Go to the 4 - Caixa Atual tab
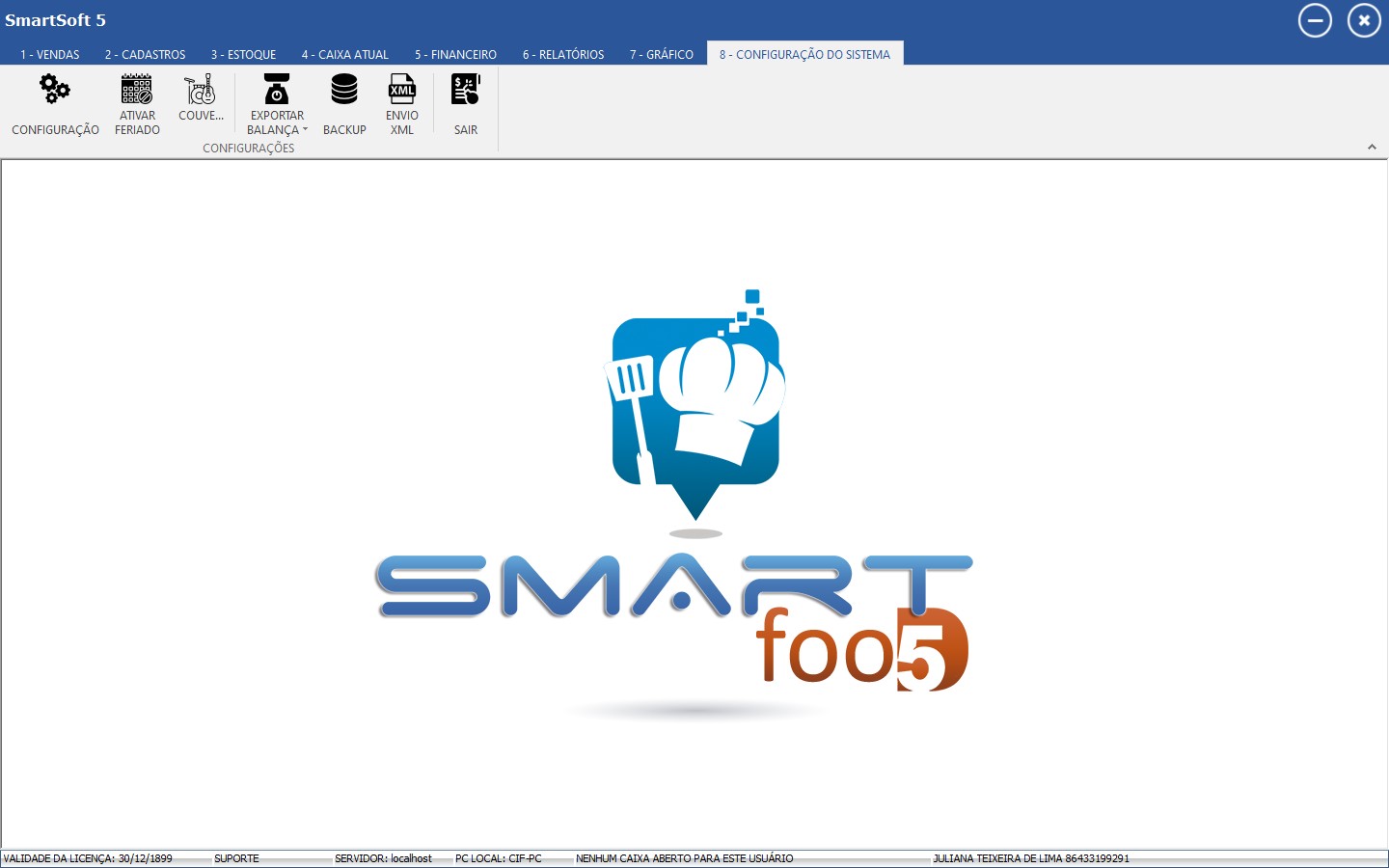 pos(345,55)
